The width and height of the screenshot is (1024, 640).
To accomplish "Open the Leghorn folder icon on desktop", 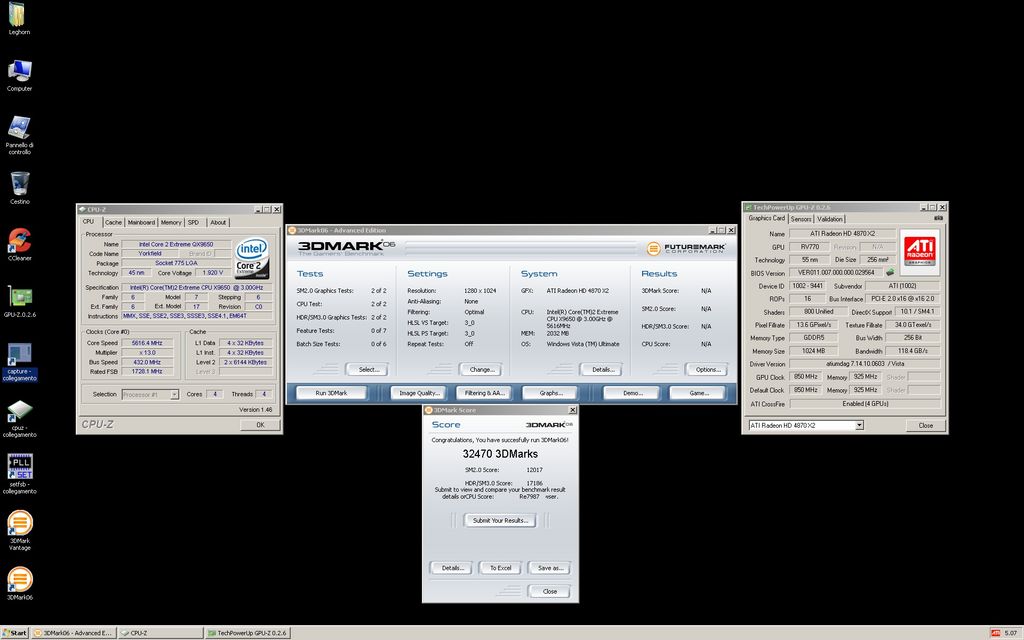I will click(19, 18).
